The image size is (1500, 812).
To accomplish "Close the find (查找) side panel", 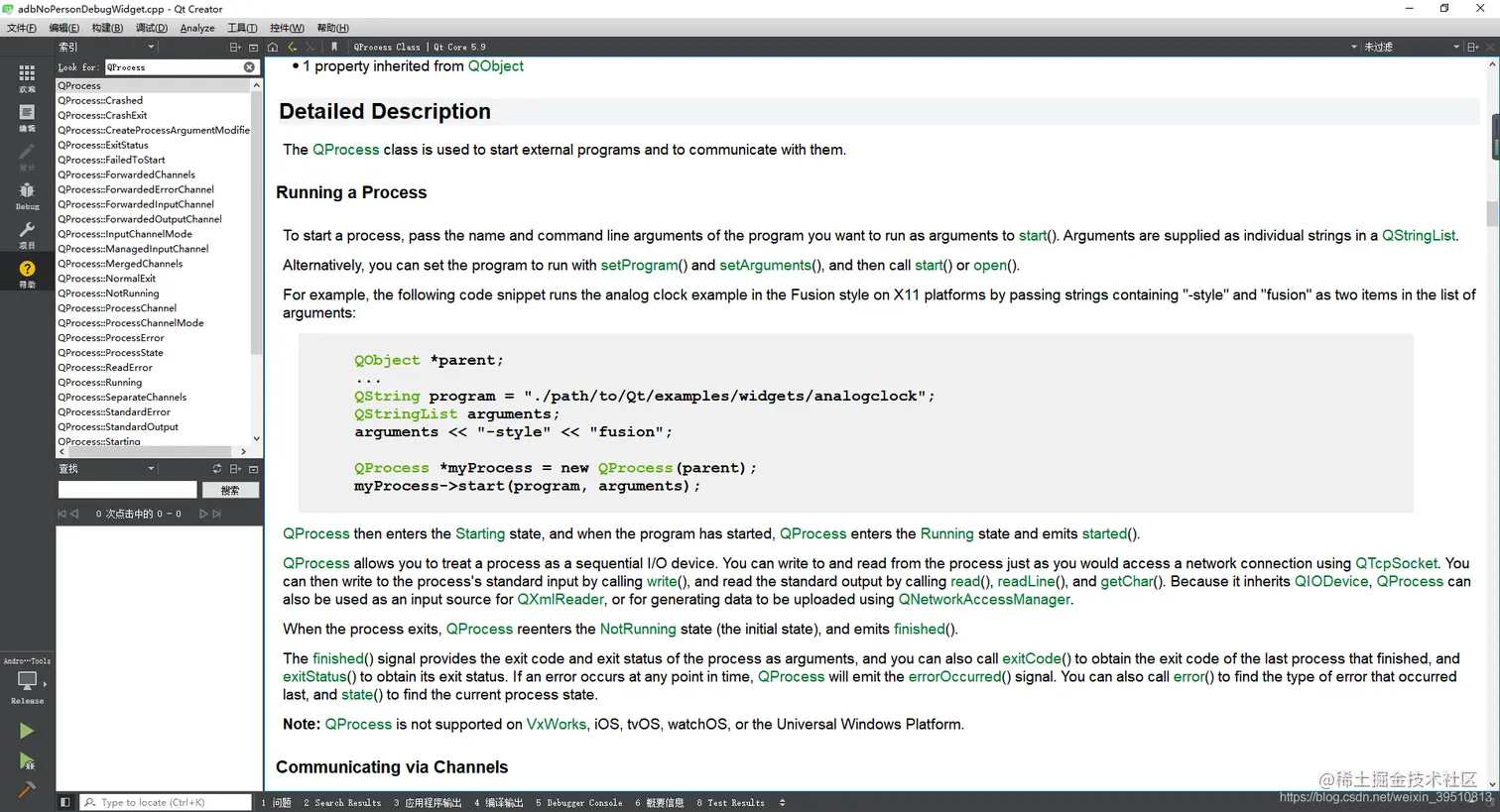I will pos(253,469).
